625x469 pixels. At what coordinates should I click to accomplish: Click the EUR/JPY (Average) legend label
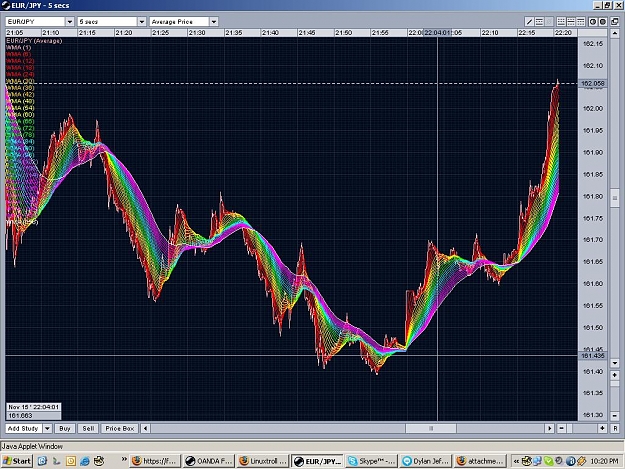pos(34,41)
